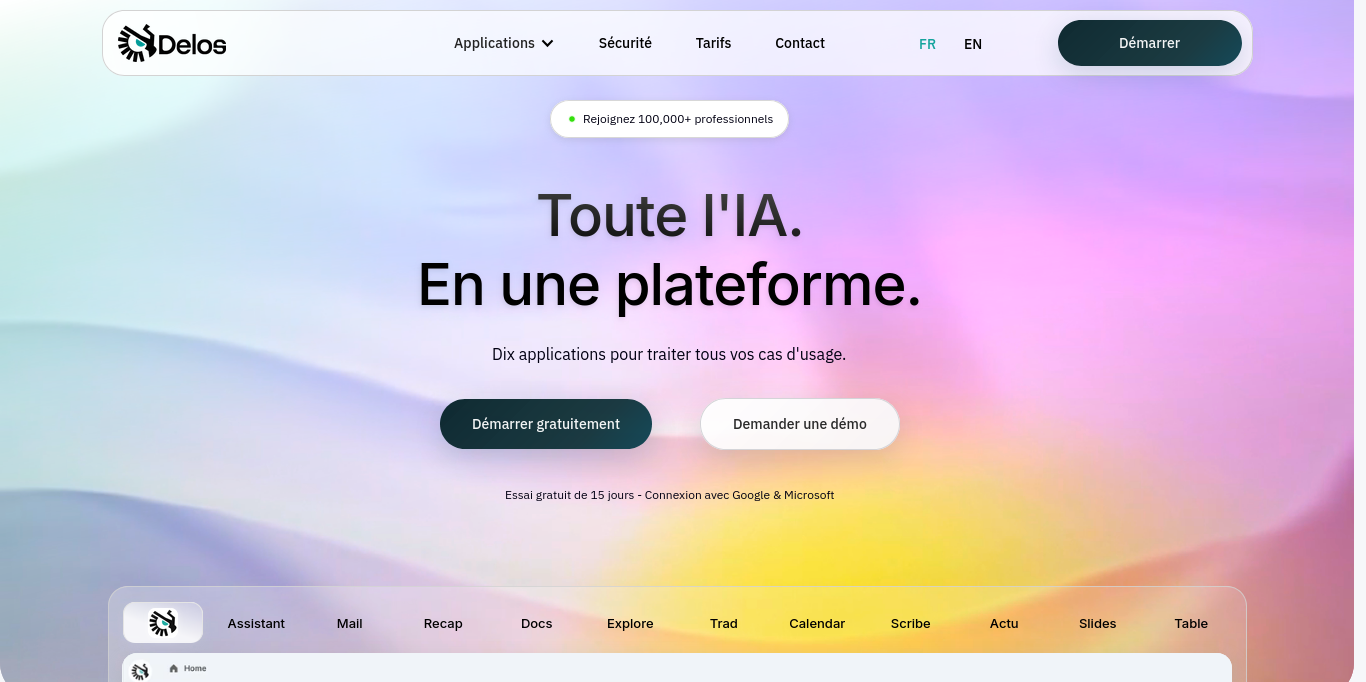Select the Calendar tab
1366x682 pixels.
point(817,623)
